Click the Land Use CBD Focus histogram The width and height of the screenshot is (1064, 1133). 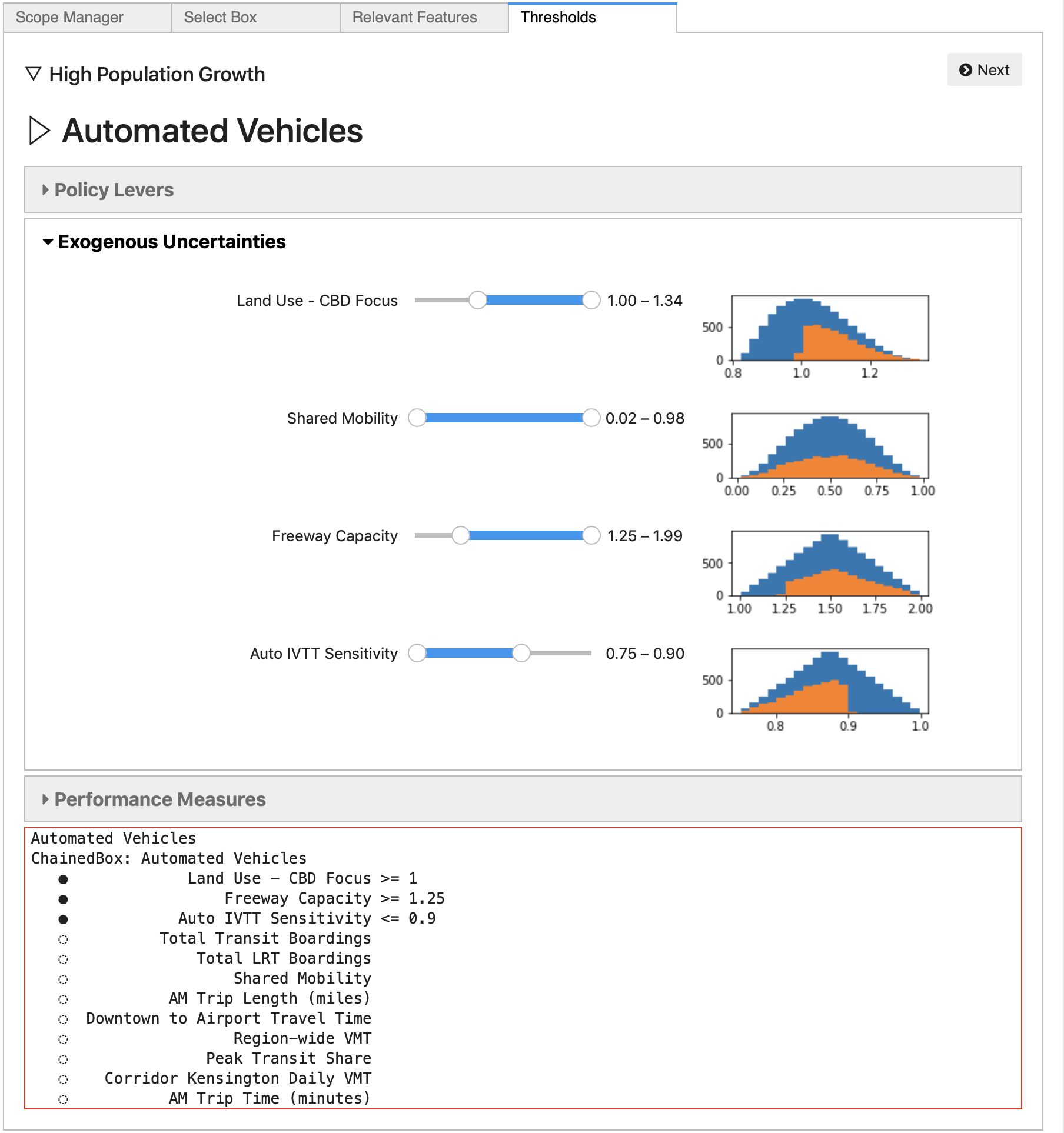[x=829, y=328]
